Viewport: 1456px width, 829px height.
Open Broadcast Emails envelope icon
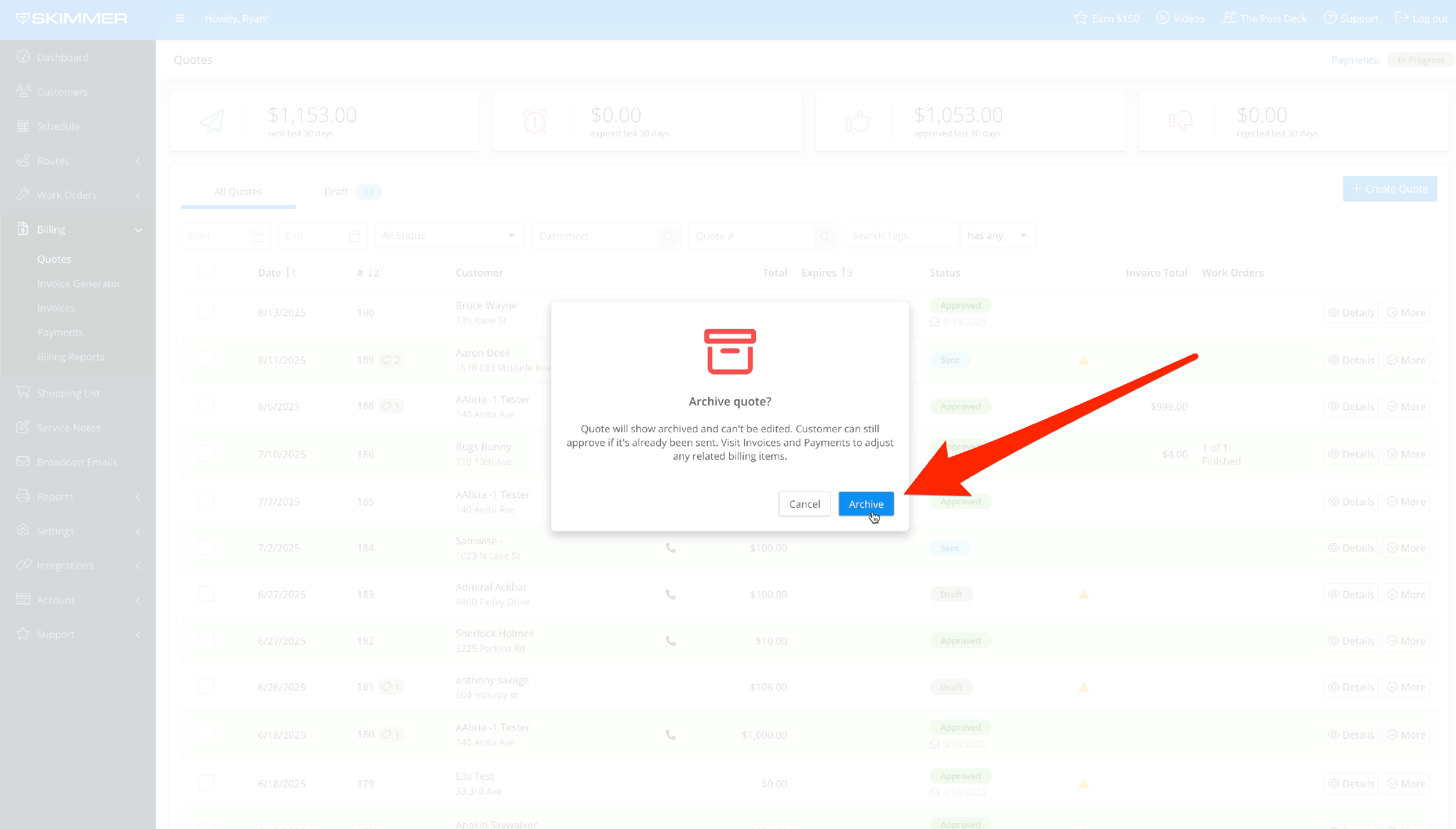click(x=23, y=461)
